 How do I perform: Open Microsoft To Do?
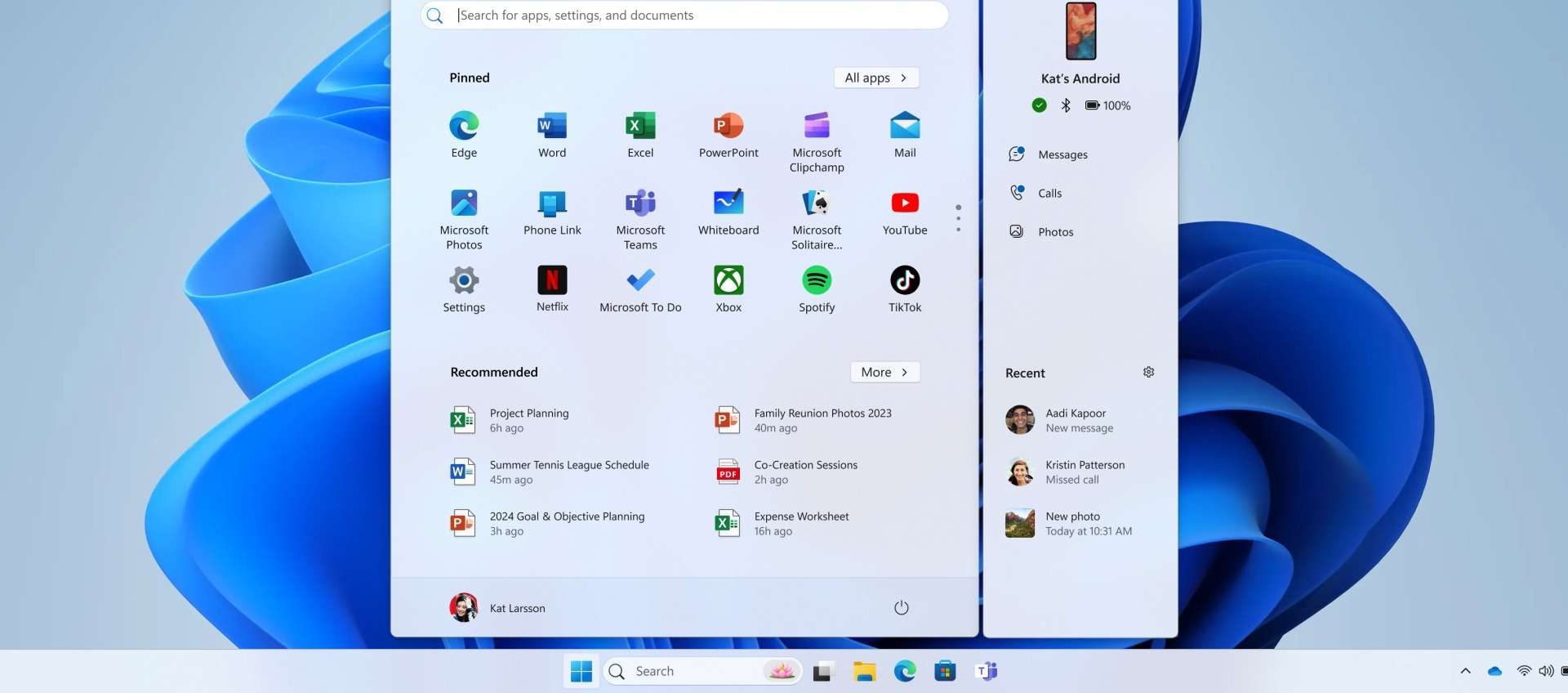pyautogui.click(x=640, y=289)
